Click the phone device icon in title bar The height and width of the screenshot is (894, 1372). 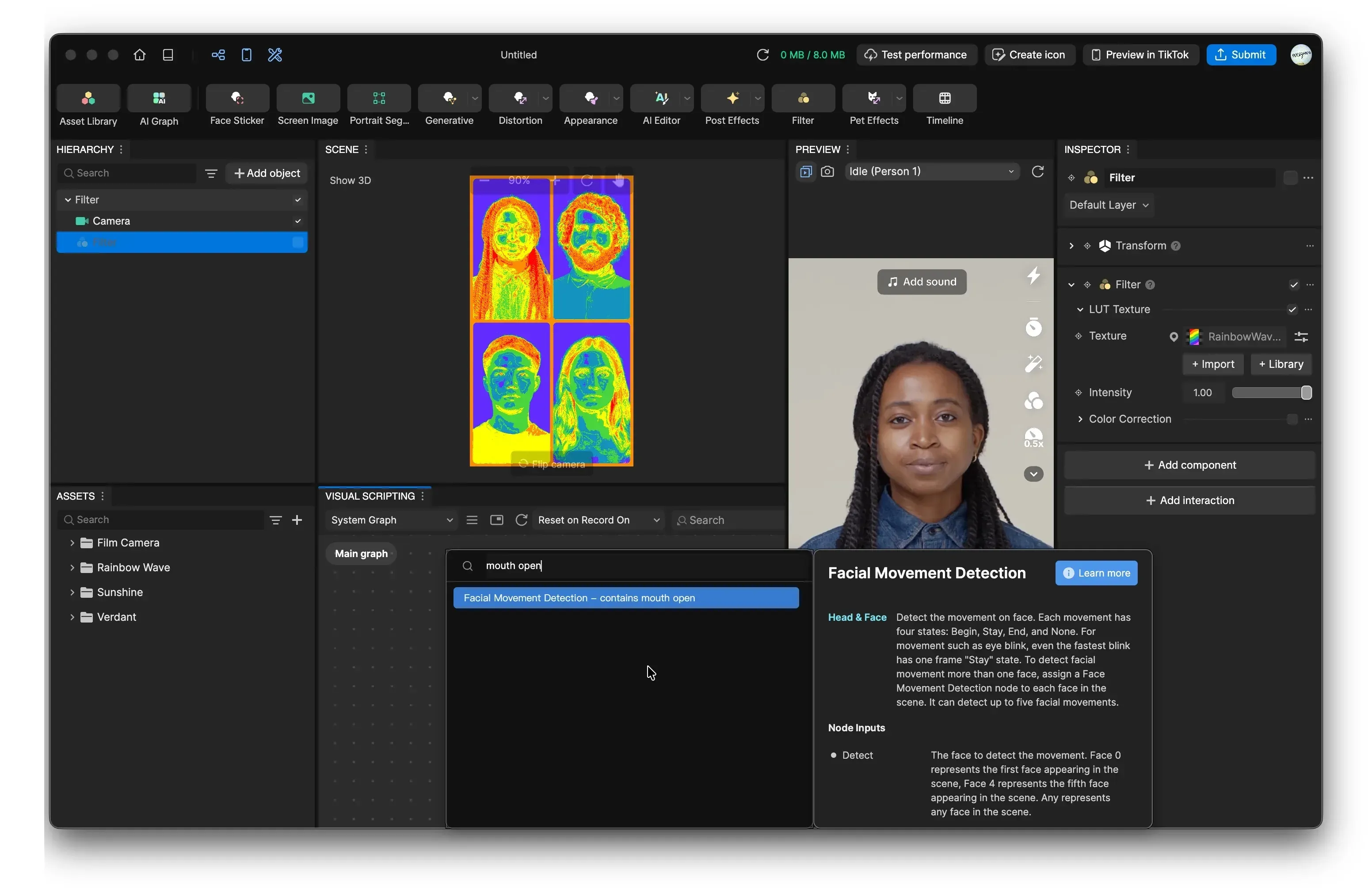tap(246, 55)
